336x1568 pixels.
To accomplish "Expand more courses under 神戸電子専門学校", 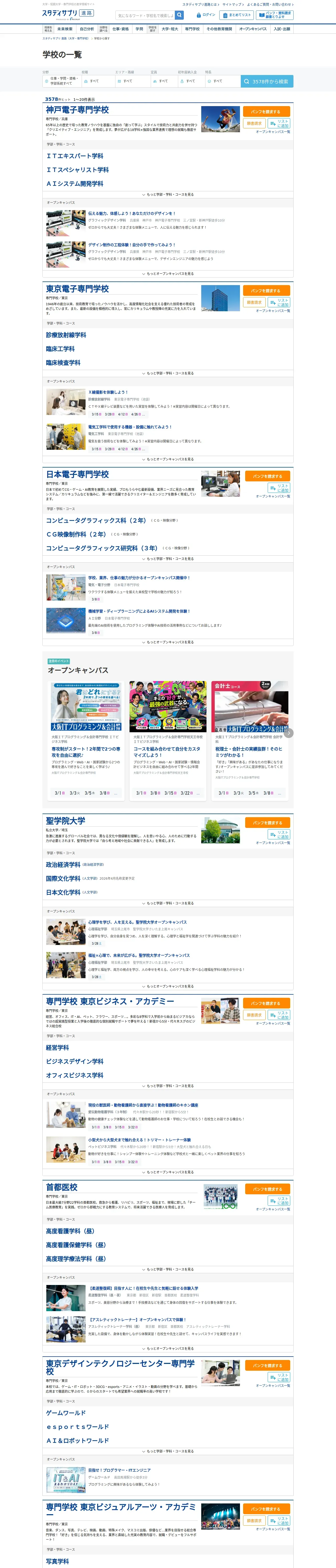I will click(168, 195).
